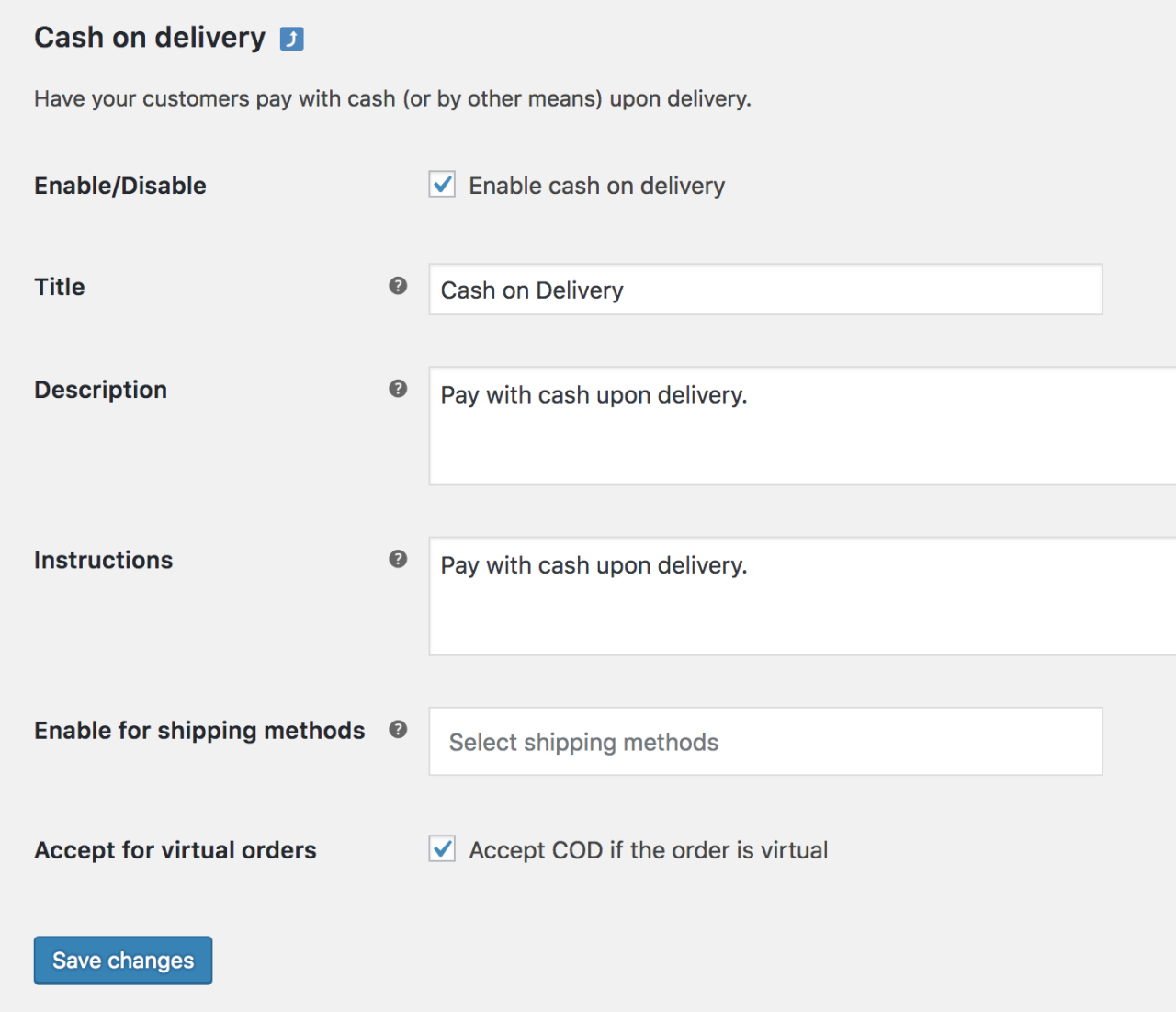Open the Description help tooltip
Viewport: 1176px width, 1012px height.
pos(398,389)
